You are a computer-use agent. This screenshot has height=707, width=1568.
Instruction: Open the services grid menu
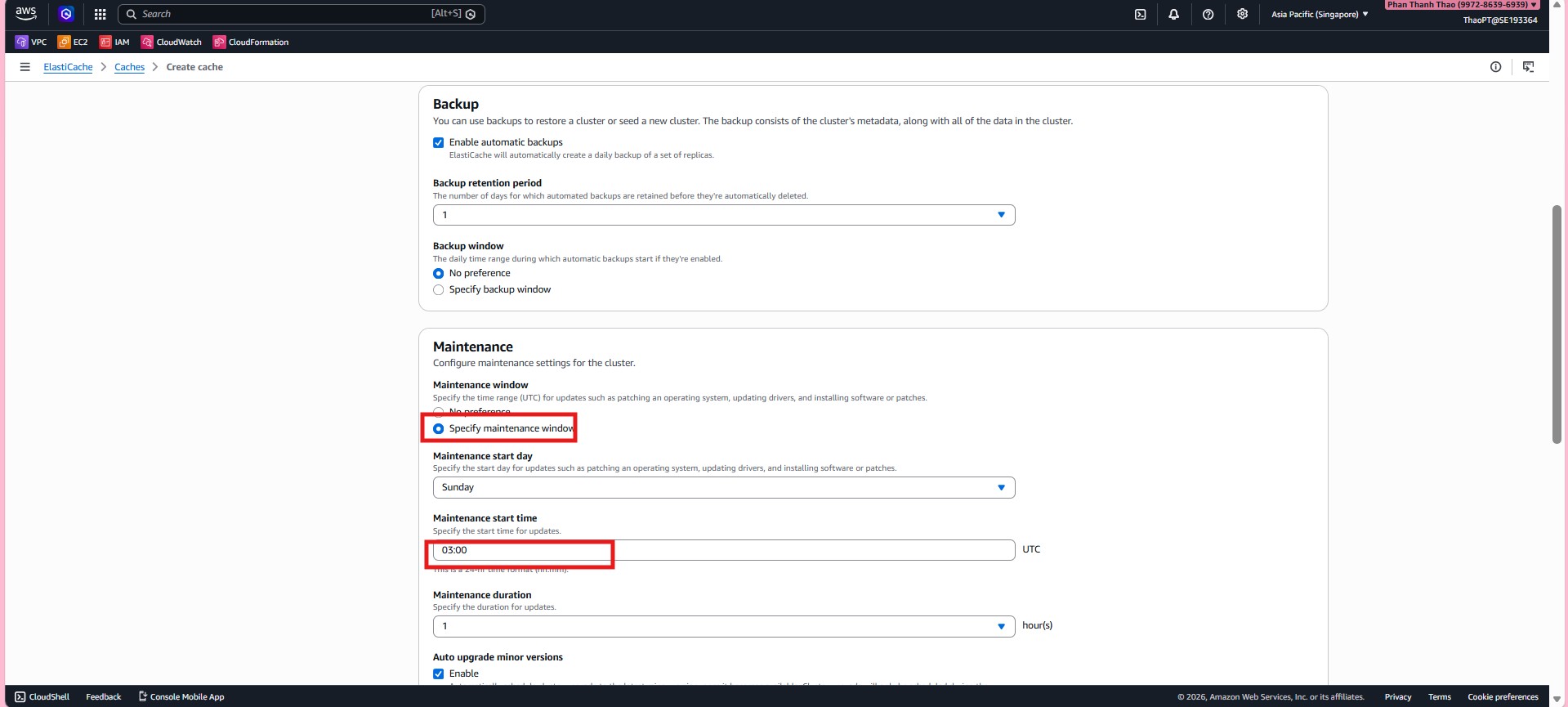[101, 14]
